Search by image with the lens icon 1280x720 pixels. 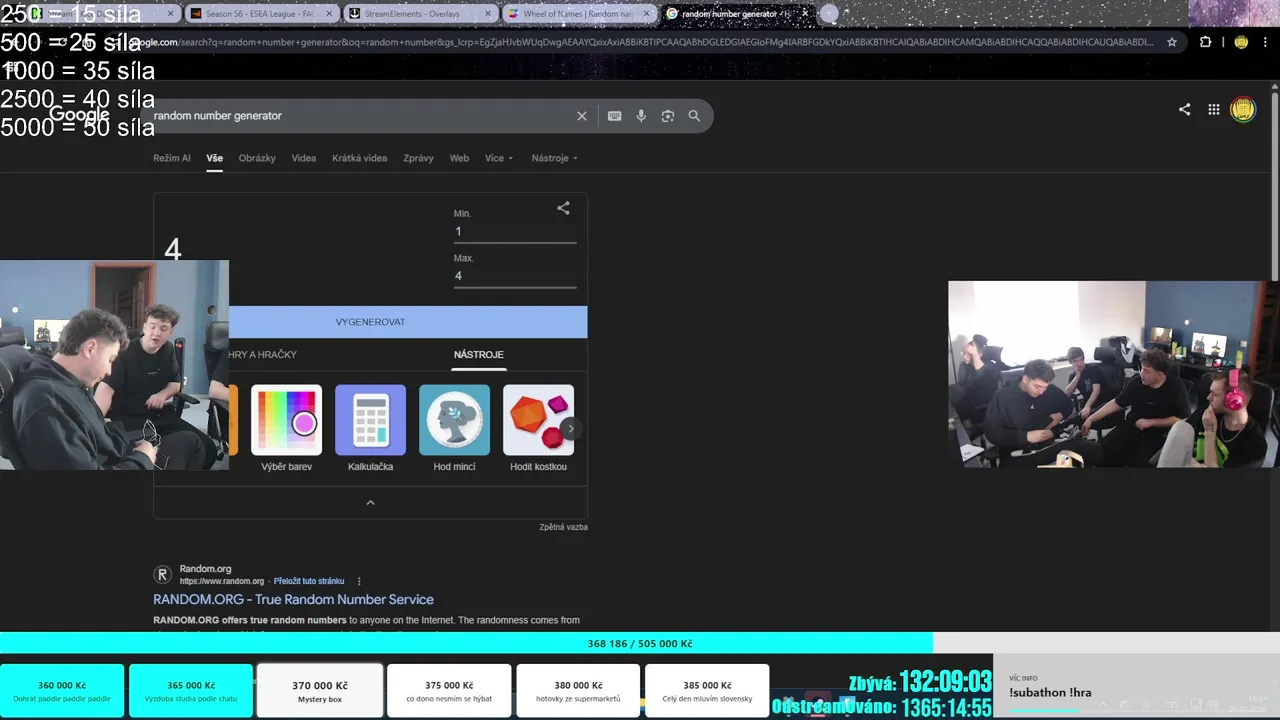[x=668, y=116]
